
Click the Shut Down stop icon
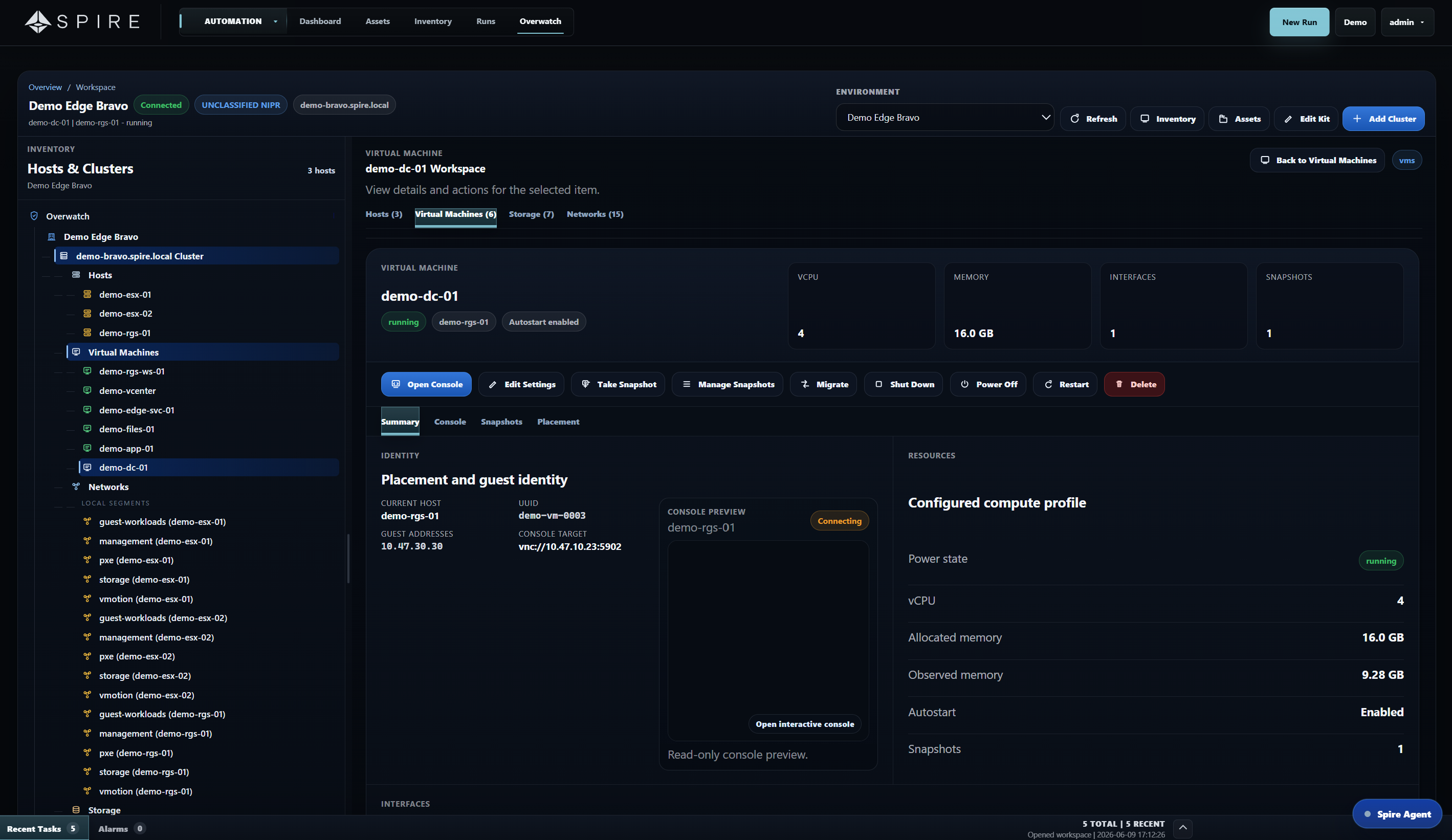878,384
